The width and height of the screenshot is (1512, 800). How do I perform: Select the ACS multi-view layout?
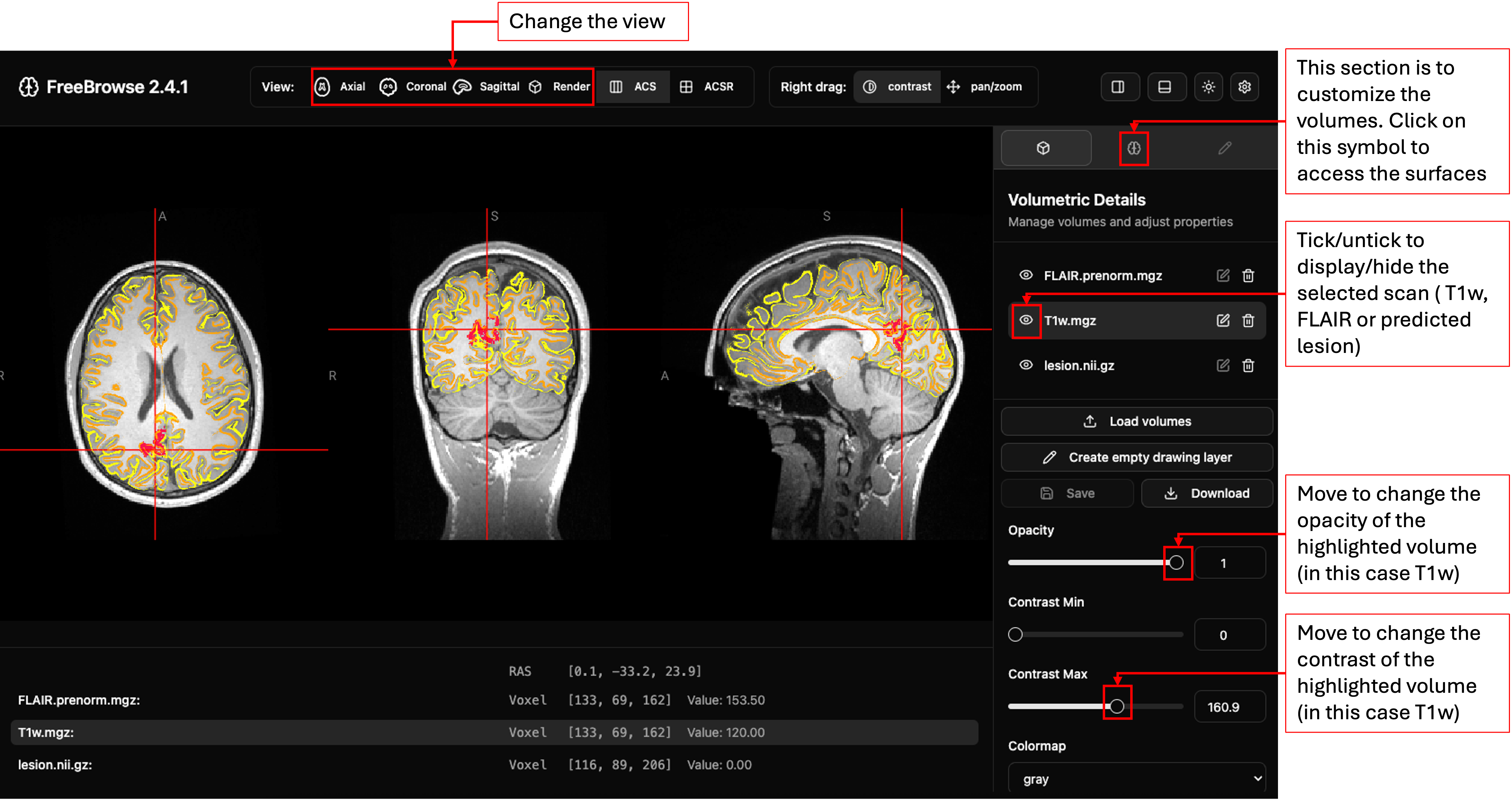point(633,87)
